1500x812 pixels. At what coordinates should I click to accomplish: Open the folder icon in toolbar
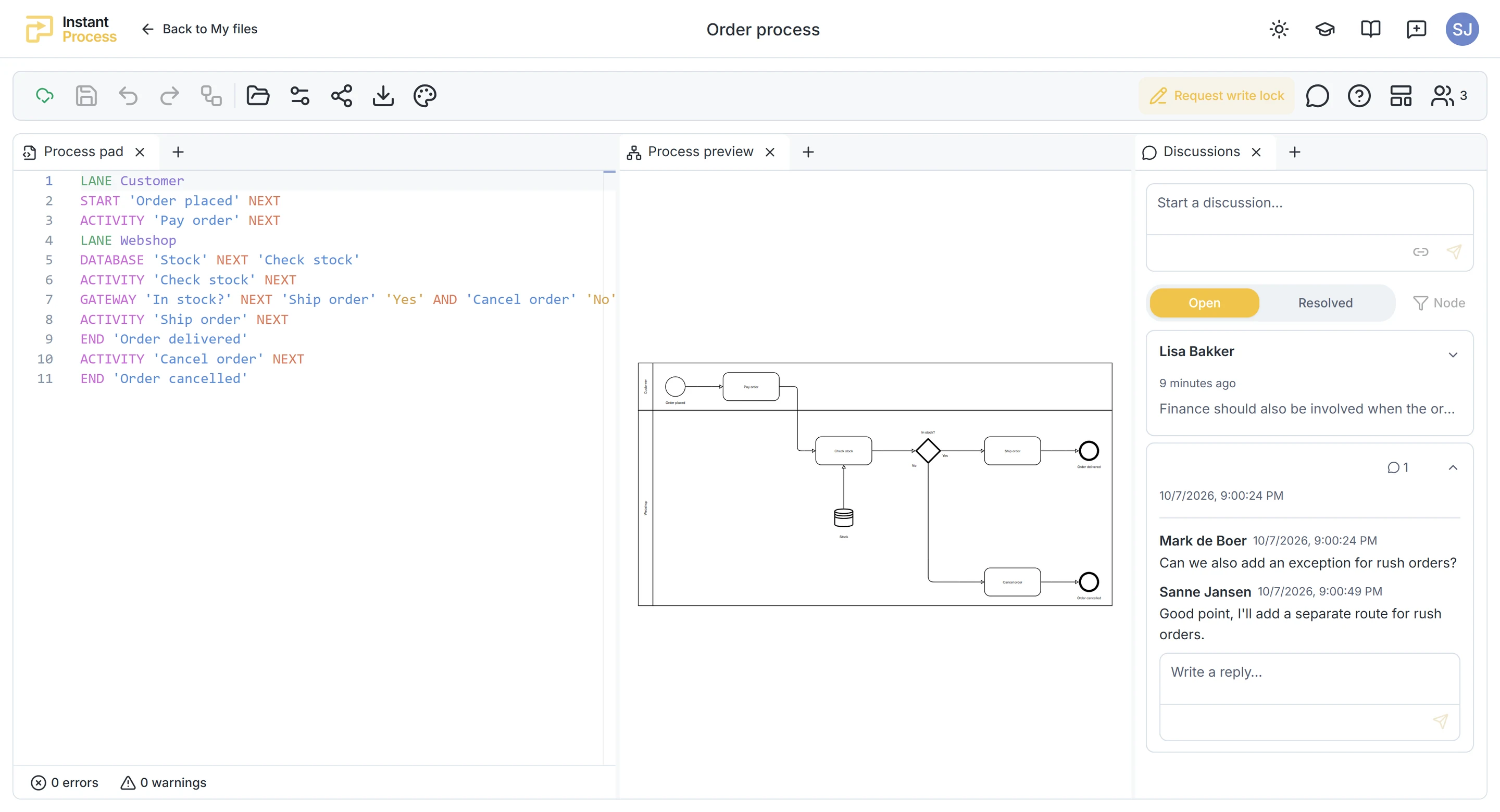click(x=258, y=95)
